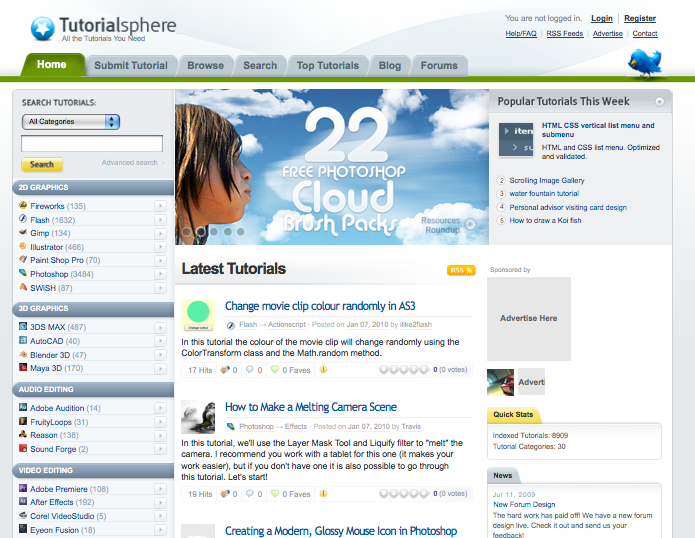Click the Sound Forge category icon

click(23, 448)
